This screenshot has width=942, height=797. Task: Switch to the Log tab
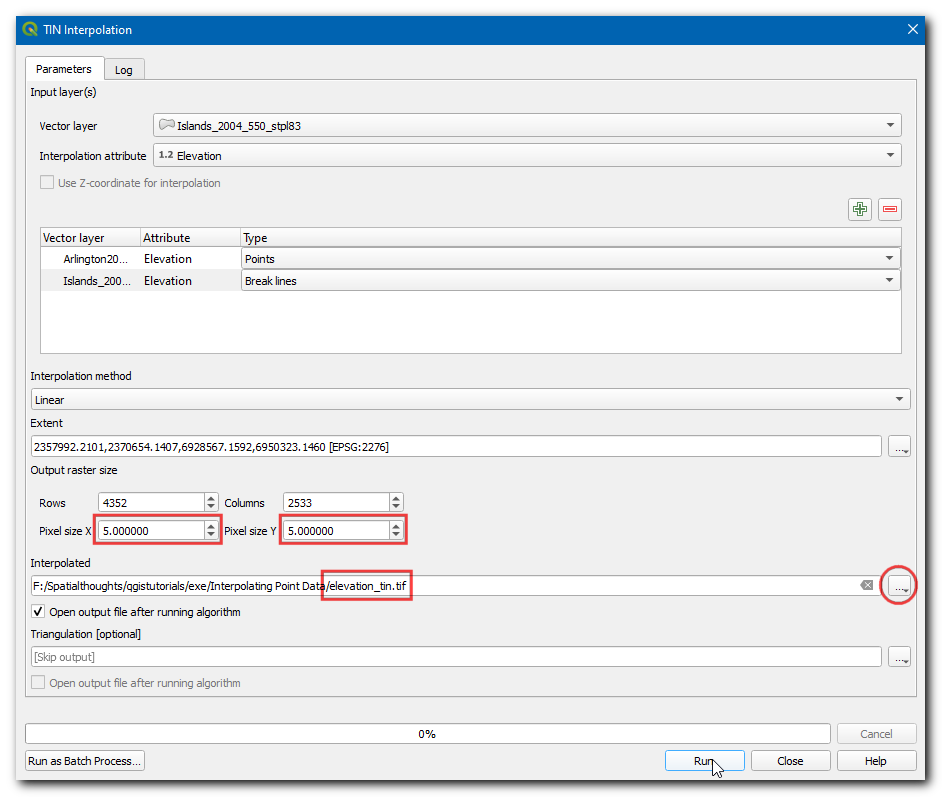(124, 70)
